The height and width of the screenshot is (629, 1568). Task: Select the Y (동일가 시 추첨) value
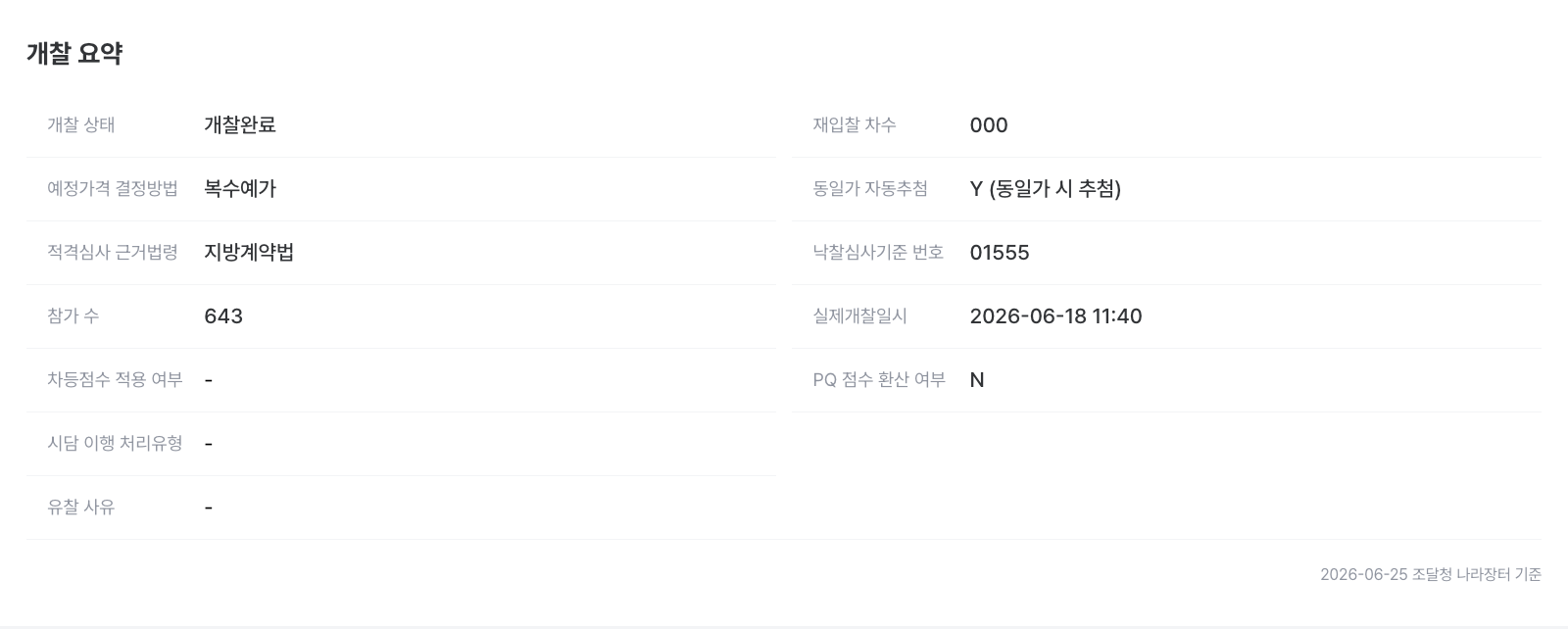tap(1046, 188)
